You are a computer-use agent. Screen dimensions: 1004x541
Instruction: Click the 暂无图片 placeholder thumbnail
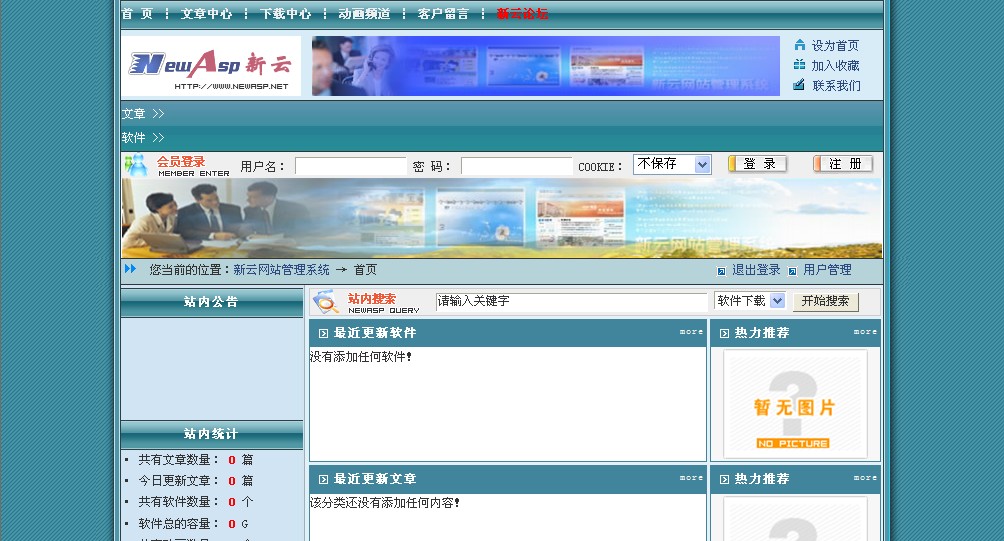click(x=795, y=404)
